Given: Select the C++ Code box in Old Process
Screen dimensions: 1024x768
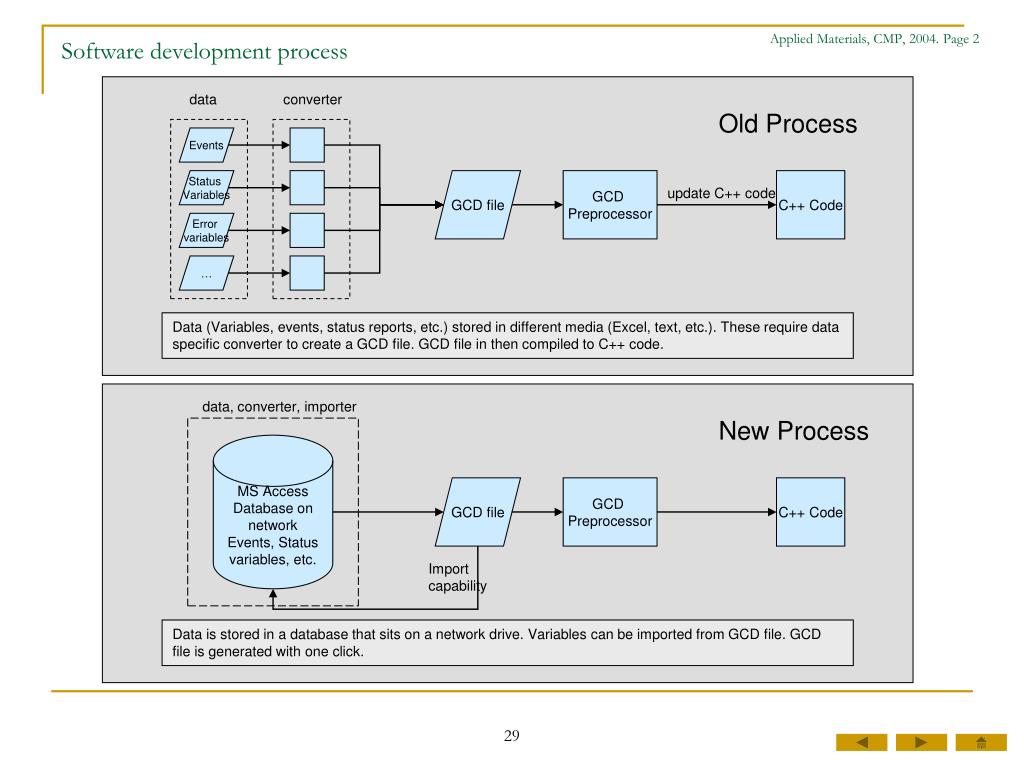Looking at the screenshot, I should click(x=810, y=204).
